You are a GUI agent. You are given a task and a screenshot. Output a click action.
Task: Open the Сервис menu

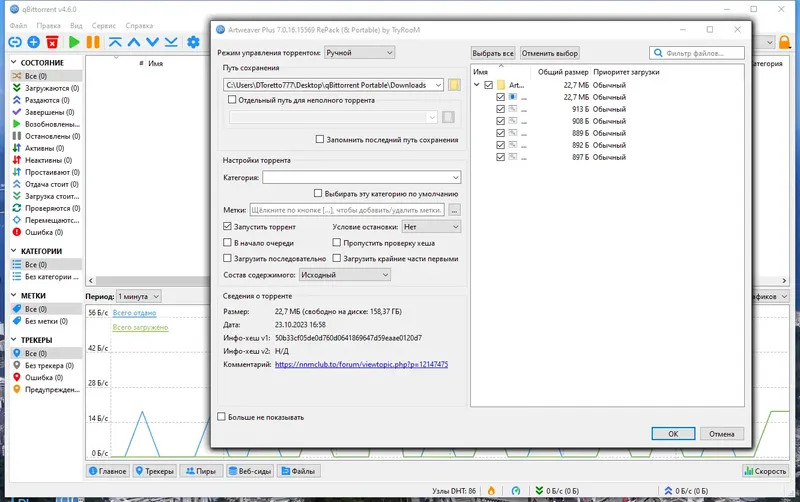(x=104, y=26)
